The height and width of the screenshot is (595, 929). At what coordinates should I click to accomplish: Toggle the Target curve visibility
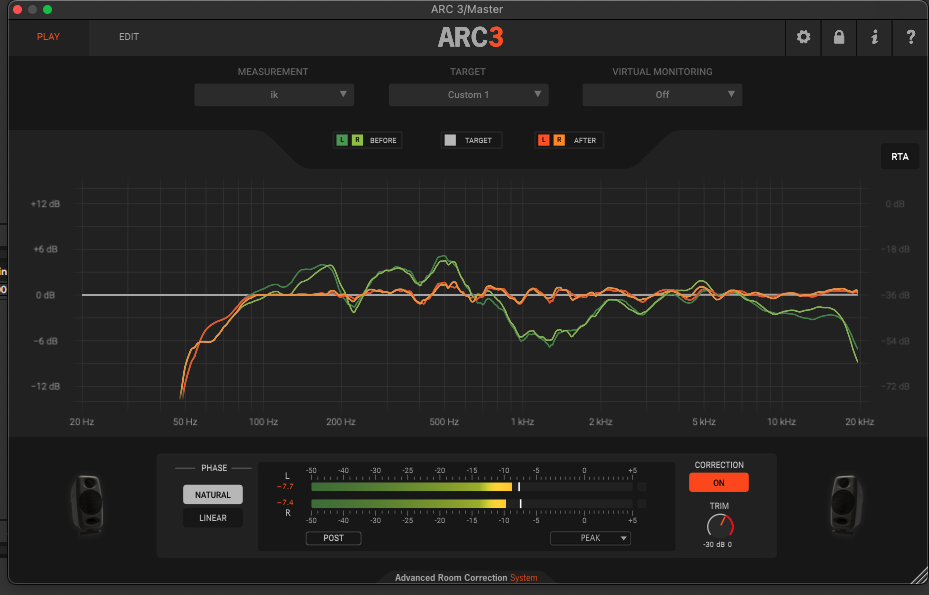[450, 140]
